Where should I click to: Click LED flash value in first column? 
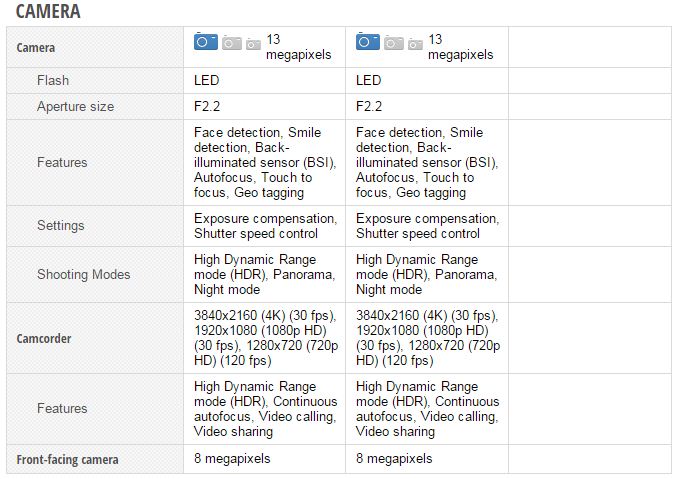click(x=207, y=80)
